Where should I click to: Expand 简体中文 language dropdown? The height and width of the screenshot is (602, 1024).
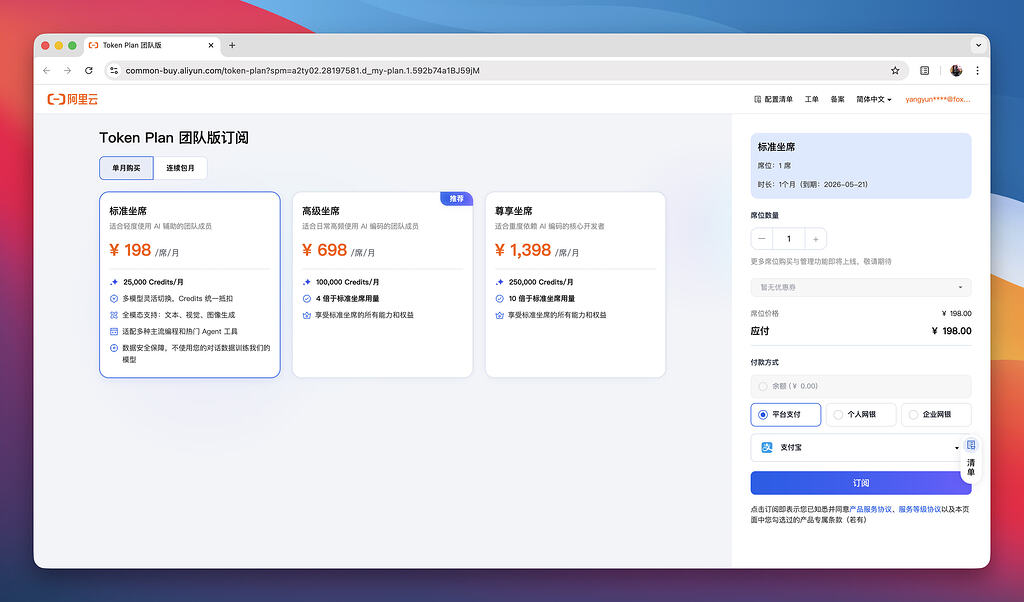(874, 99)
